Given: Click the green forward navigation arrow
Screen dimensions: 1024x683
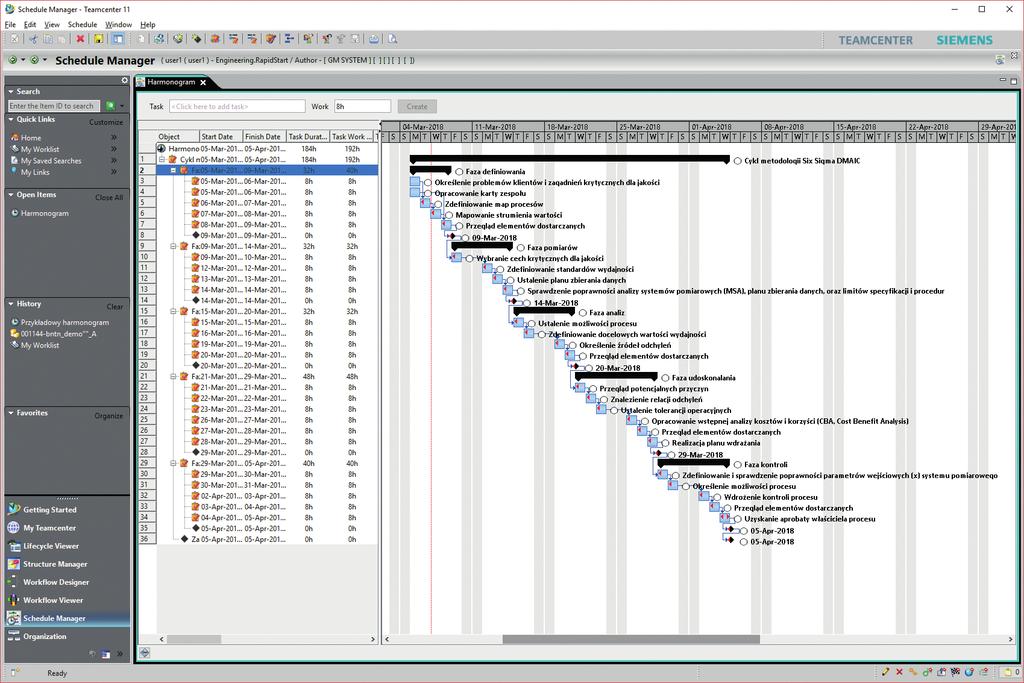Looking at the screenshot, I should point(35,60).
